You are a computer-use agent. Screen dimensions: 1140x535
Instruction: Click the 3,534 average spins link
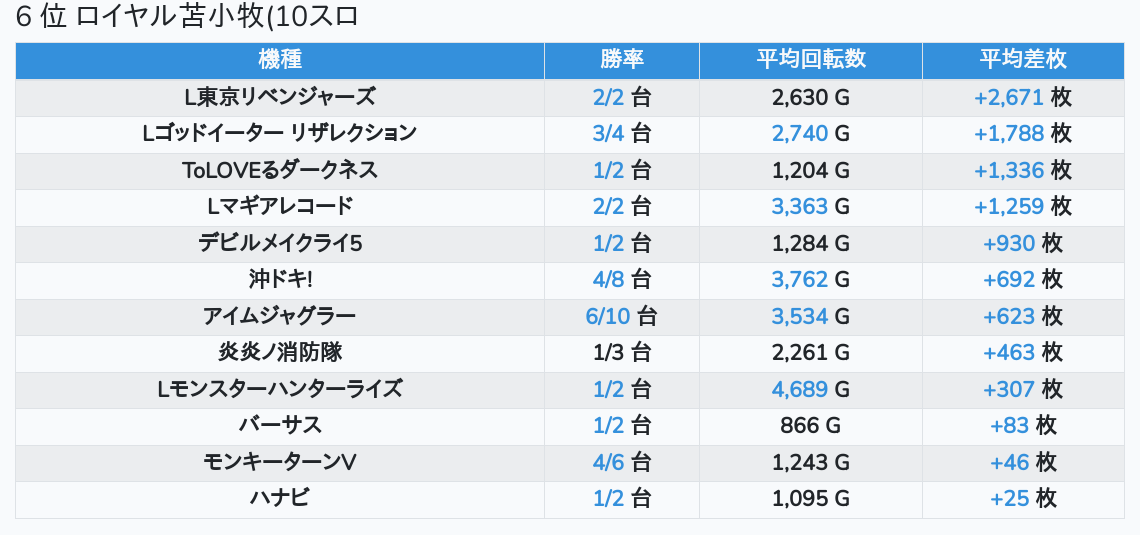(x=800, y=316)
